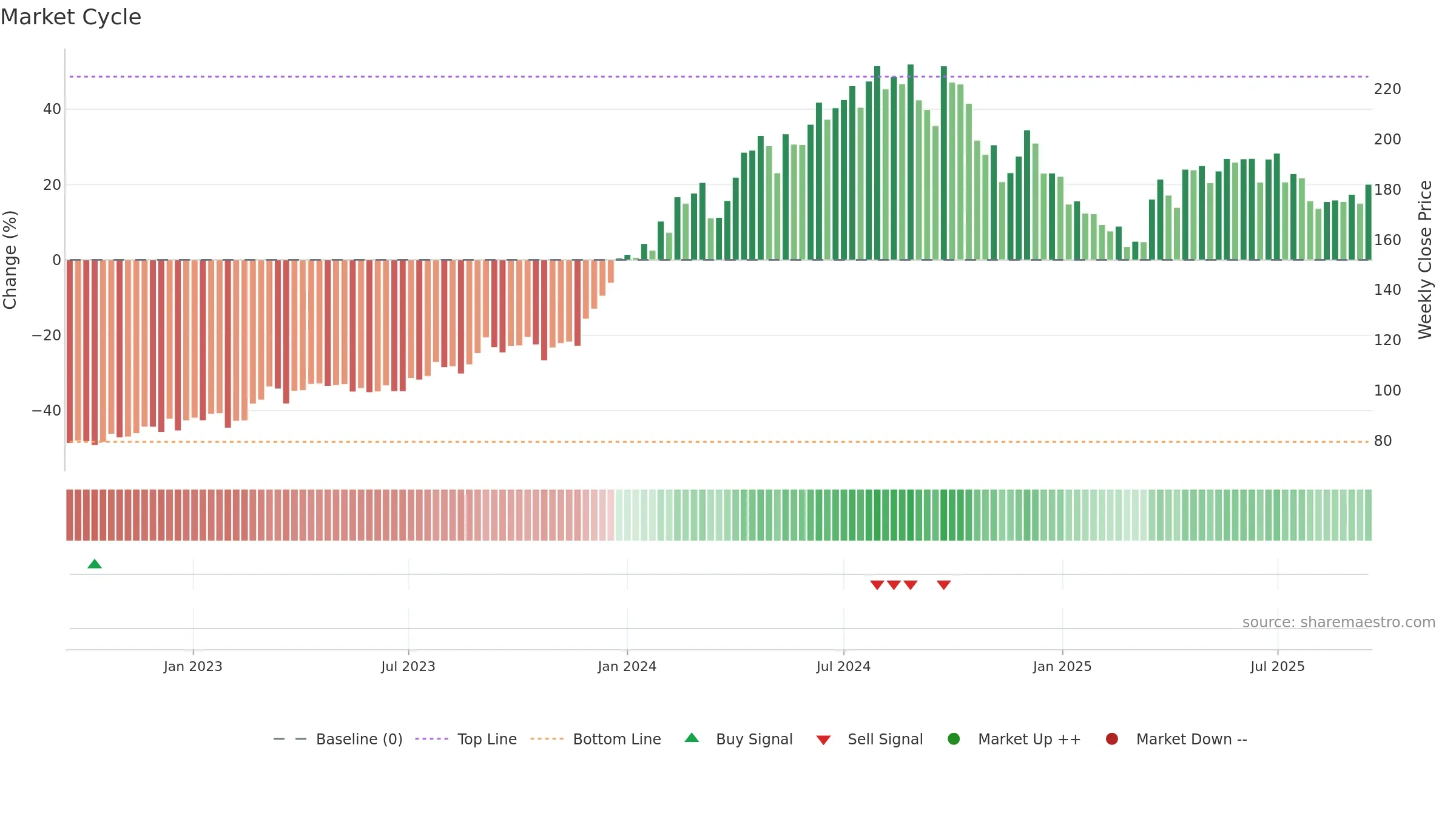Click the 220 tick on the price axis
1456x819 pixels.
point(1387,89)
